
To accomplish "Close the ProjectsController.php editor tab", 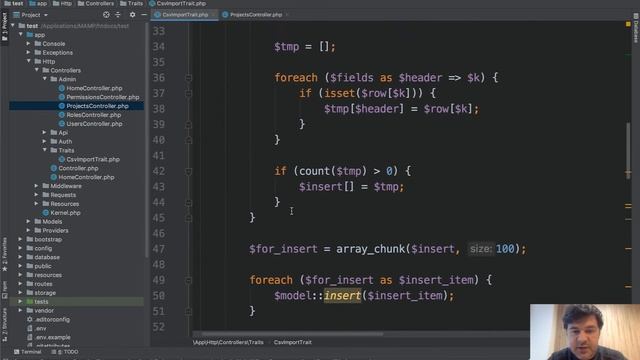I will click(x=287, y=15).
